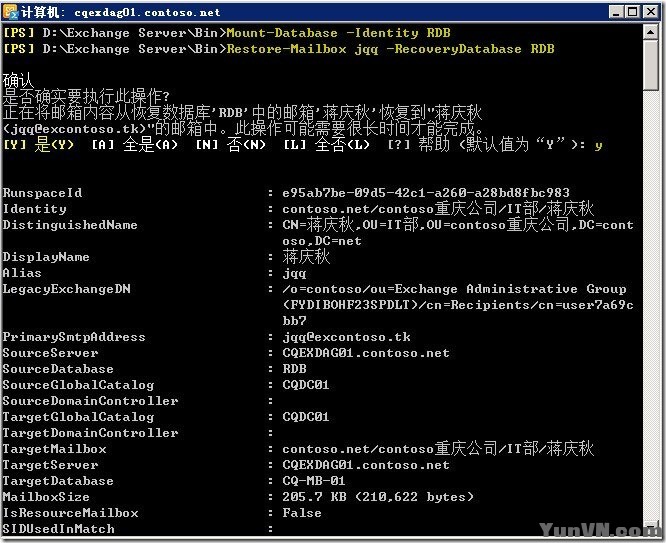Screen dimensions: 666x543
Task: Click the [N] 否(N) prompt option
Action: click(x=231, y=145)
